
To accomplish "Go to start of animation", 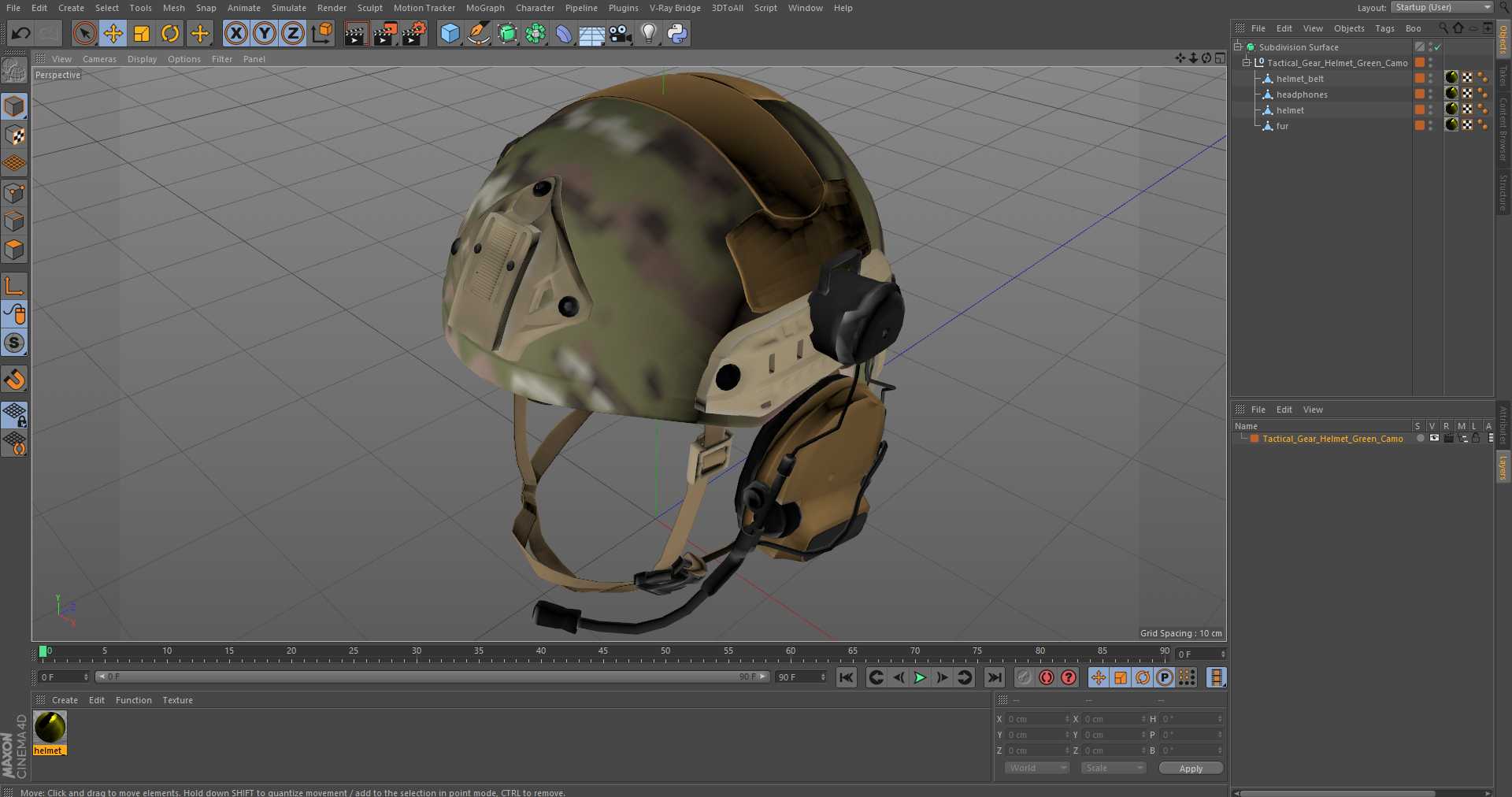I will pos(846,677).
